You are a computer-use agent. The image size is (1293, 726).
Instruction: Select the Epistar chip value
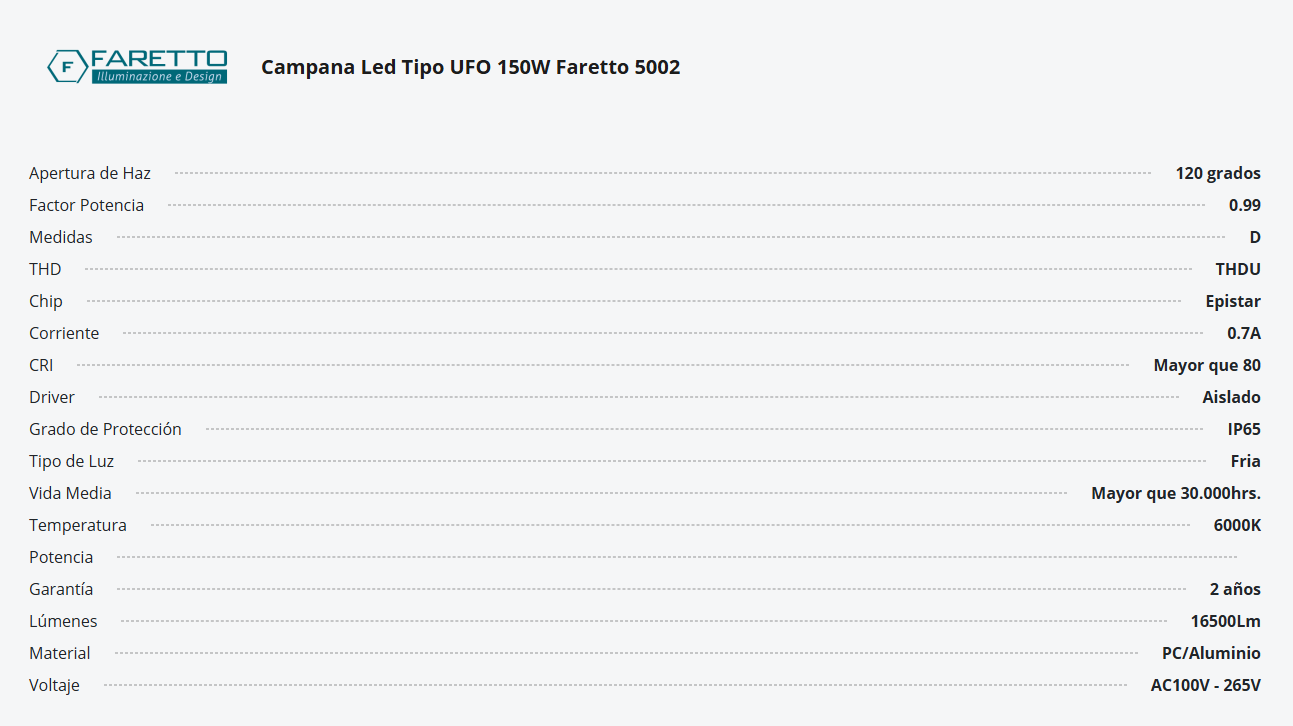pyautogui.click(x=1232, y=301)
